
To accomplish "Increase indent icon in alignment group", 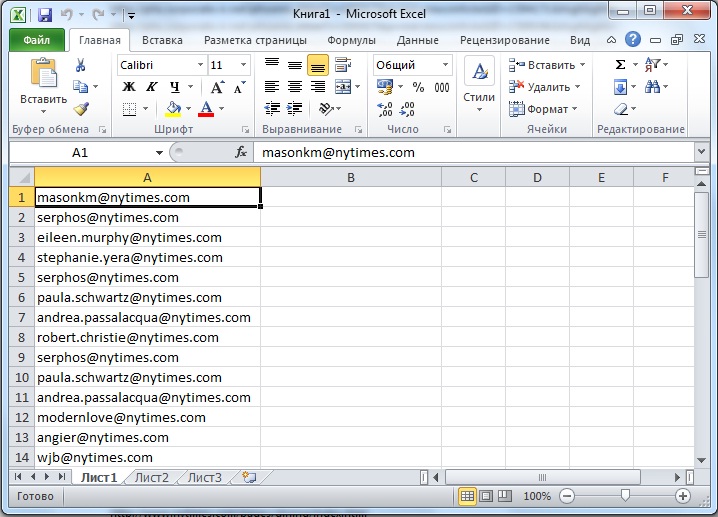I will click(x=294, y=109).
